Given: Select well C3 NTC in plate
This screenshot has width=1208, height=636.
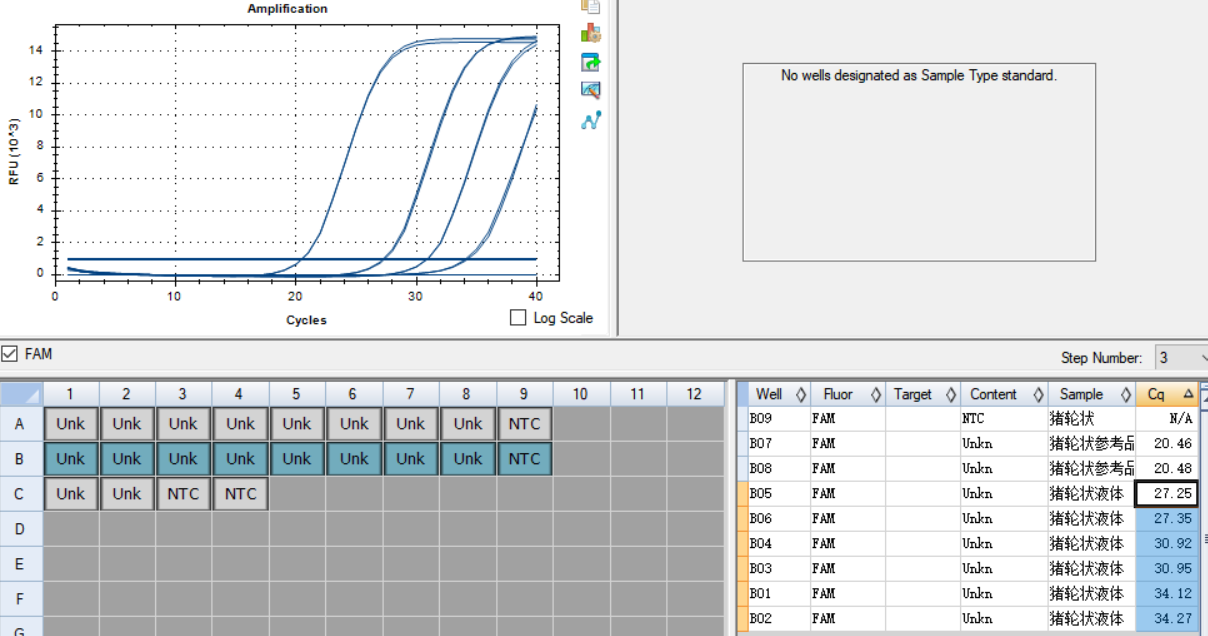Looking at the screenshot, I should click(183, 494).
